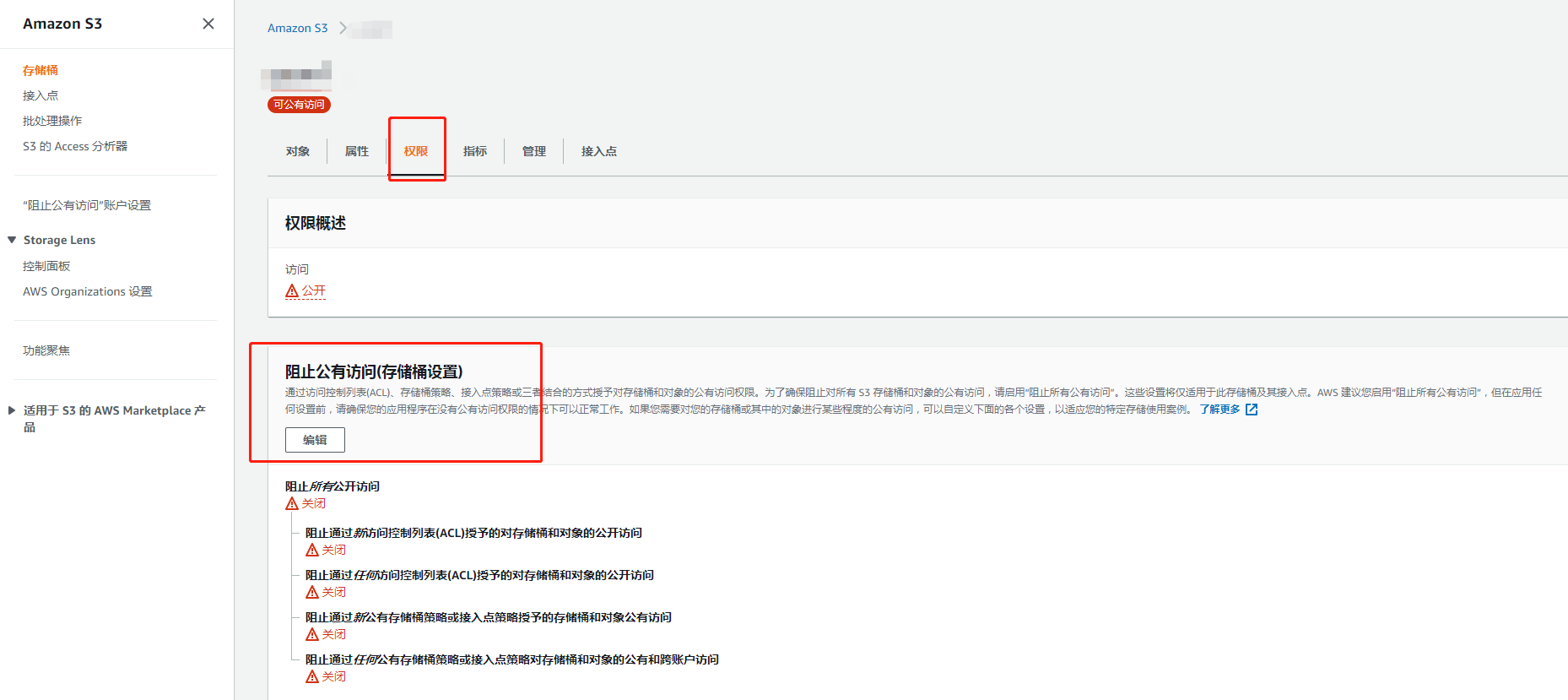Click warning icon under 任何公有存储桶策略 setting
This screenshot has height=700, width=1568.
(x=312, y=676)
